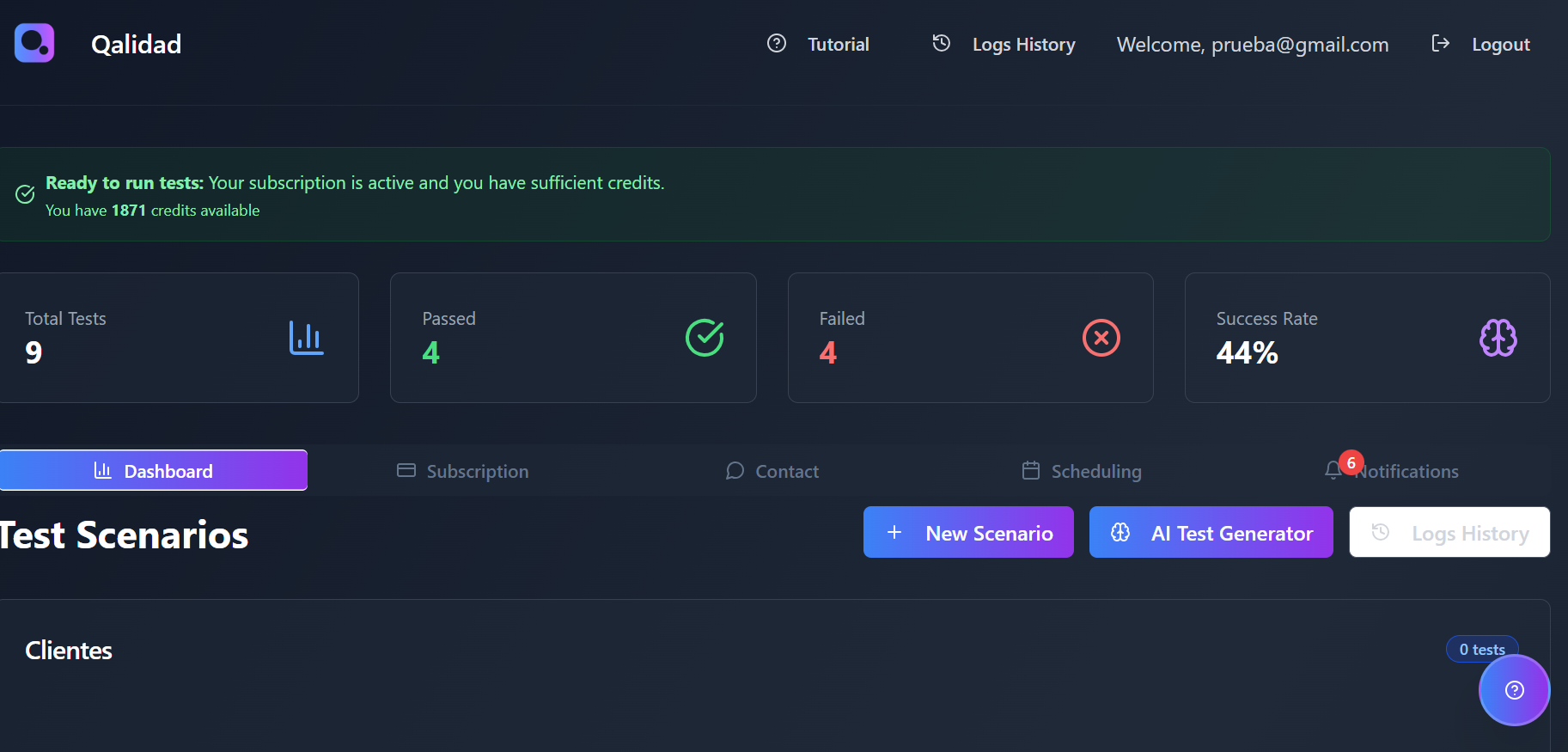Log out using the Logout link

[x=1500, y=45]
